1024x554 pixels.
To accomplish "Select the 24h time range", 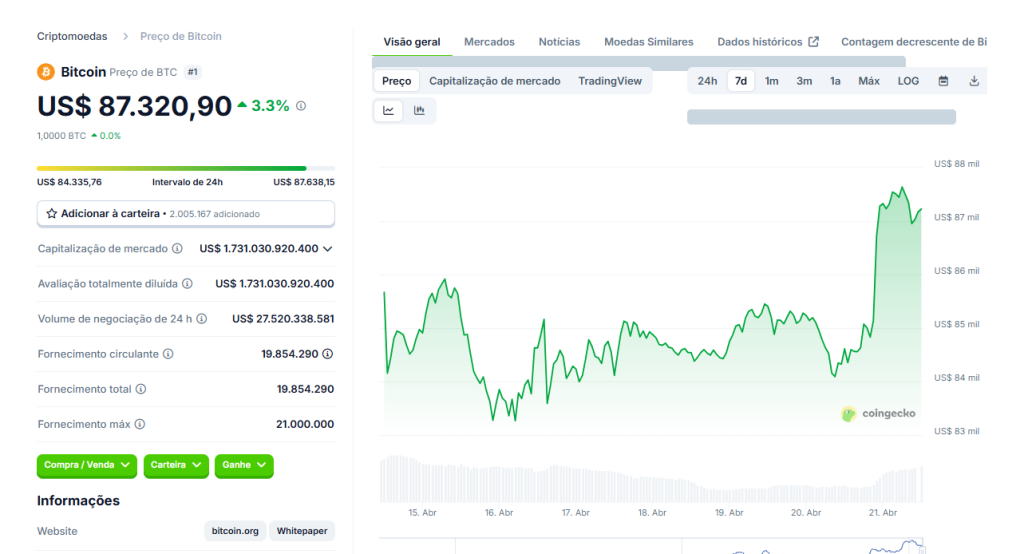I will (707, 81).
